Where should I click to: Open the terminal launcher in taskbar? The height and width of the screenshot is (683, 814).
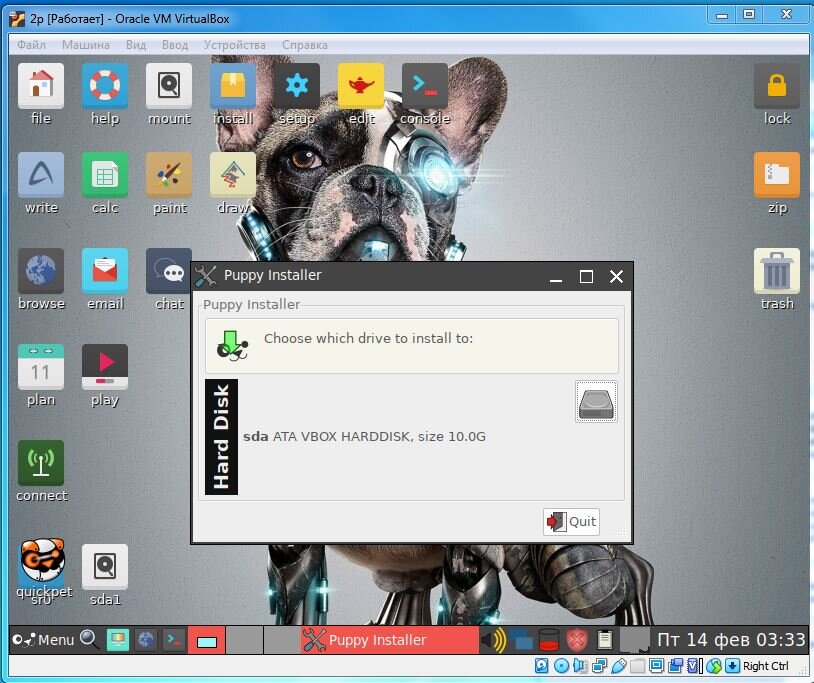(173, 639)
